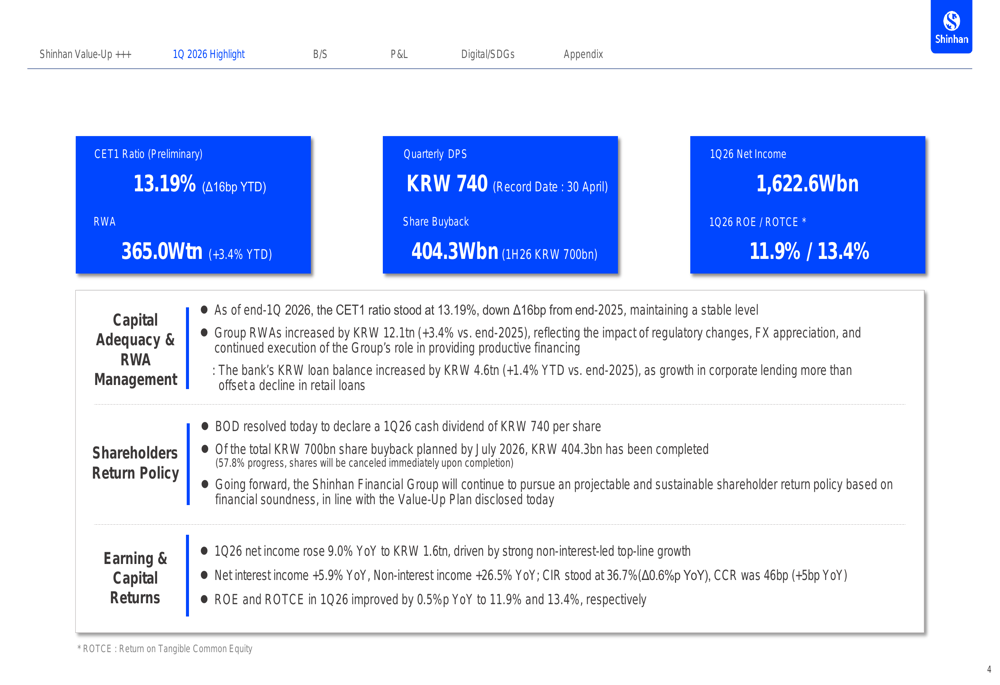The height and width of the screenshot is (685, 1000).
Task: Open the Shinhan Value-Up +++ tab
Action: coord(85,54)
